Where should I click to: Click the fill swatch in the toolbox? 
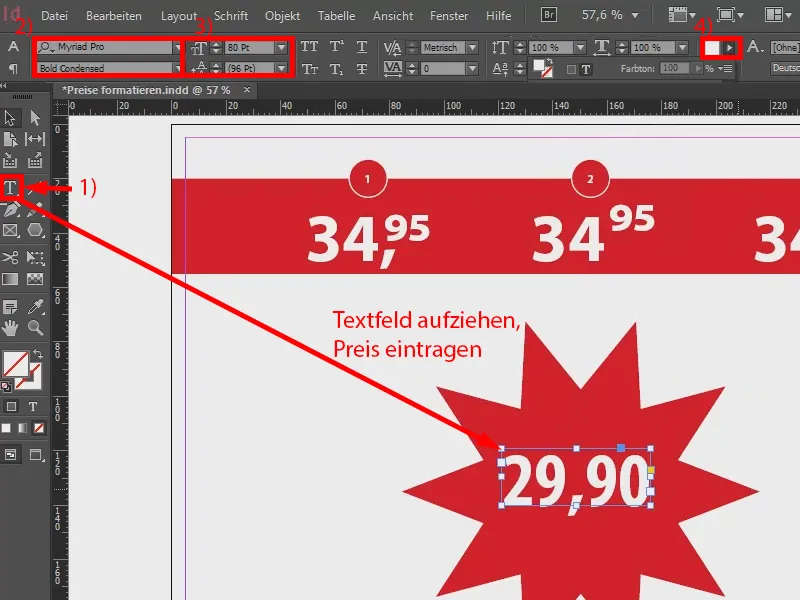pos(16,364)
